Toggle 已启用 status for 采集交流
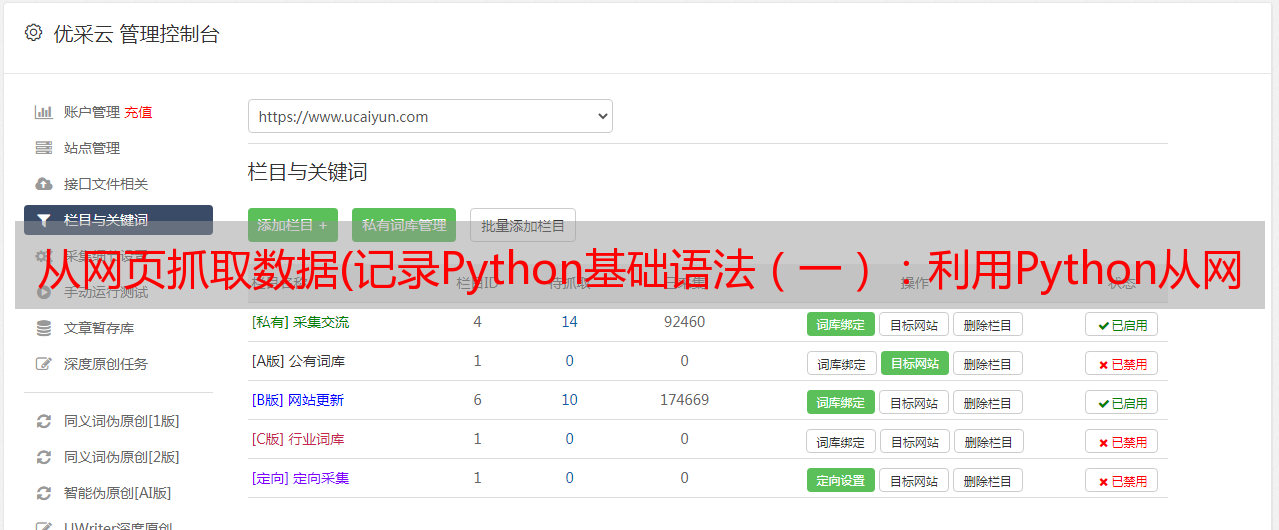The width and height of the screenshot is (1279, 530). coord(1122,324)
